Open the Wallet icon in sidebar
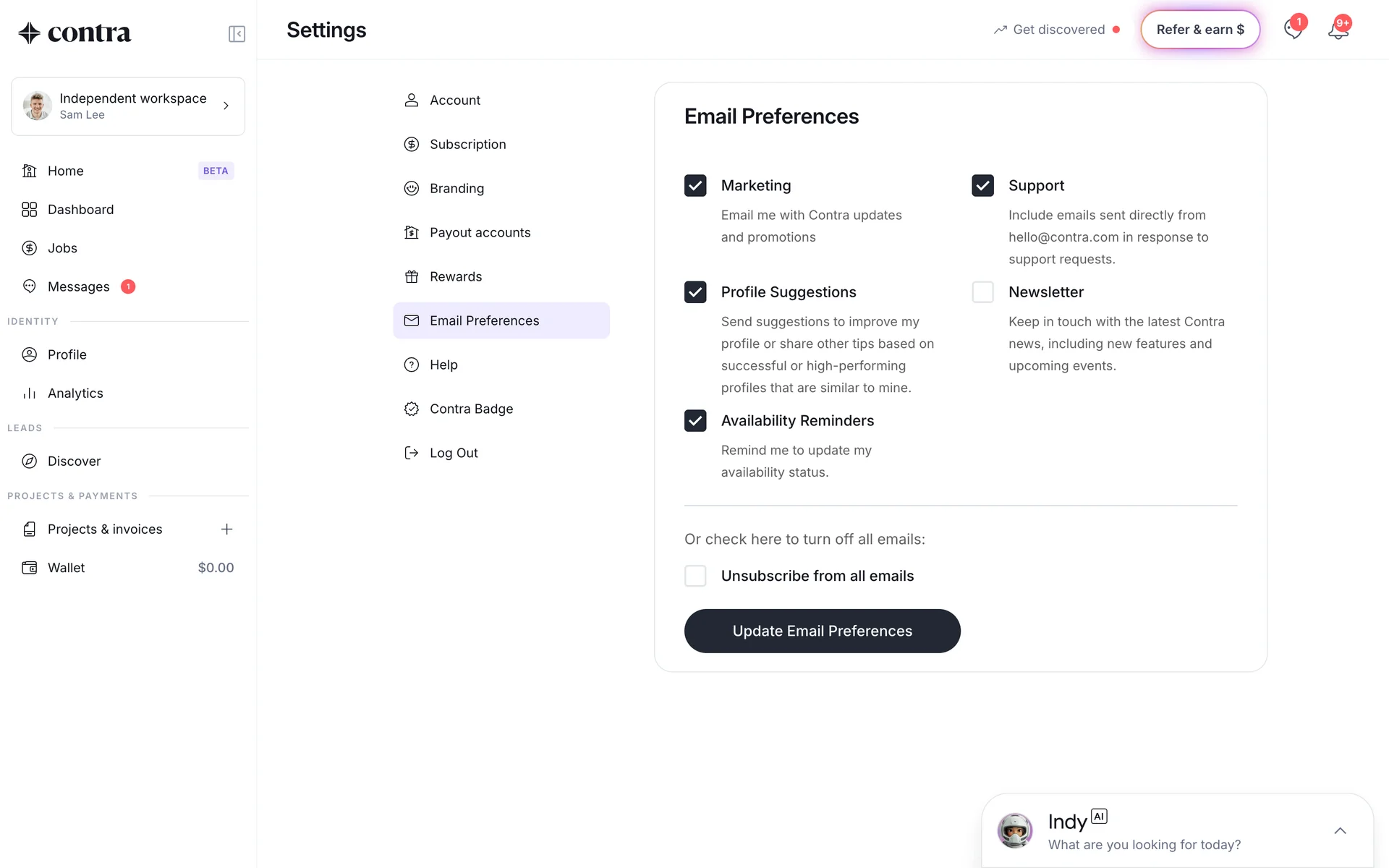 [x=30, y=568]
